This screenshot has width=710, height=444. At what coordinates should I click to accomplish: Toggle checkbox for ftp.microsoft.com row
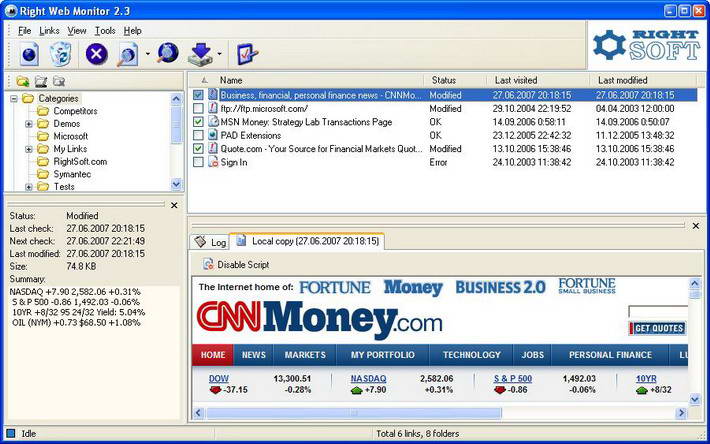(198, 108)
